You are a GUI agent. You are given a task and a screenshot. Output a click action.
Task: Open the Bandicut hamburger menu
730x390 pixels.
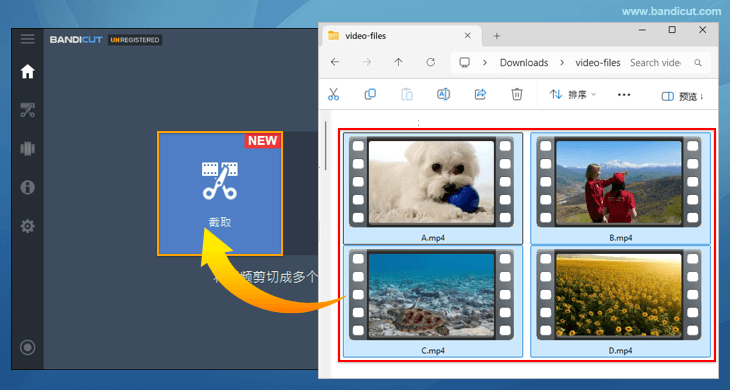(x=27, y=39)
